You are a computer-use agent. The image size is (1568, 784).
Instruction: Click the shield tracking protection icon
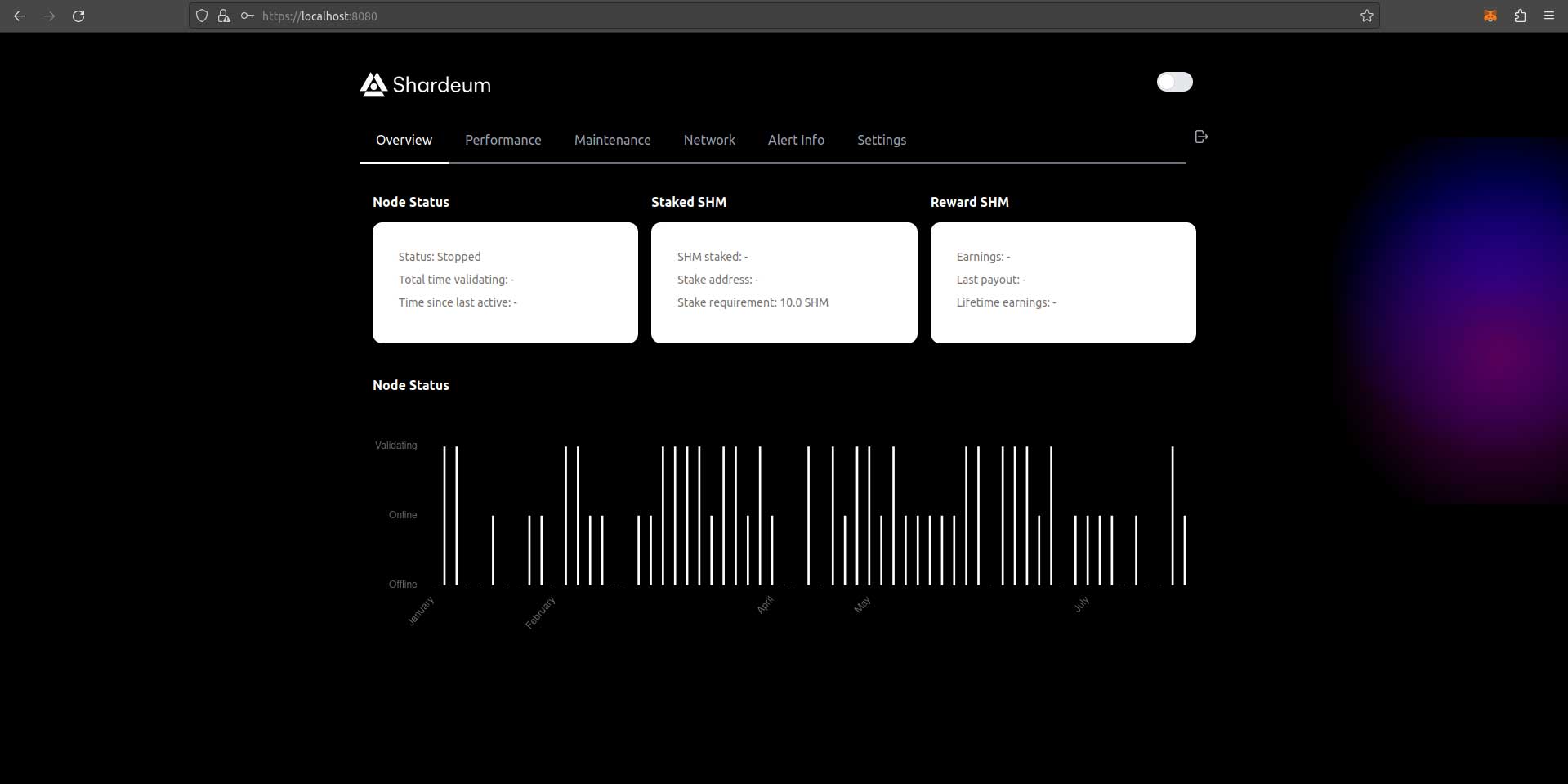(202, 16)
